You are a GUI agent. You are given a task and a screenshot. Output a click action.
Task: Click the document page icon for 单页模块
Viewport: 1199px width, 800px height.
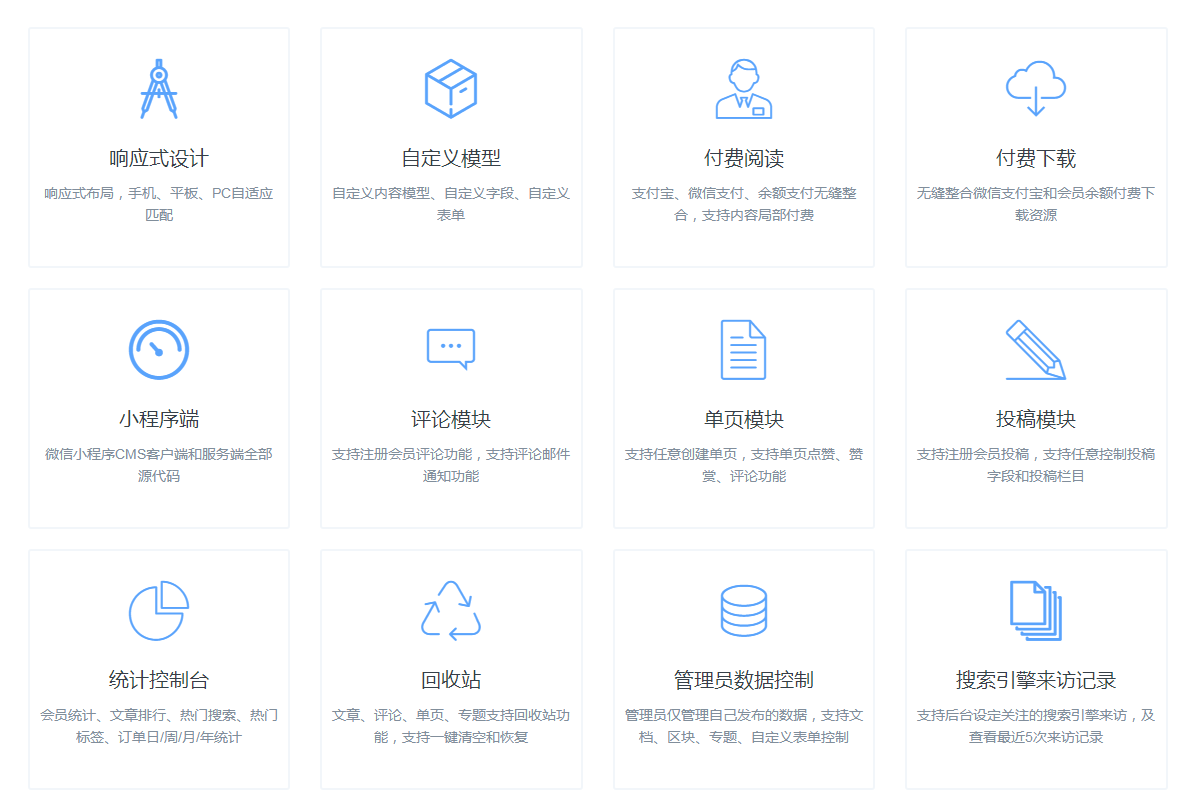pyautogui.click(x=743, y=350)
